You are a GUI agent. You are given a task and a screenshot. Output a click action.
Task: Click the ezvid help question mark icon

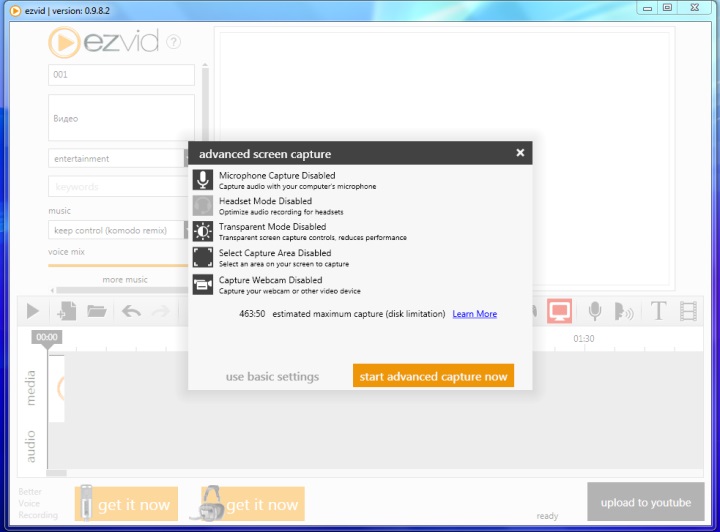coord(173,42)
